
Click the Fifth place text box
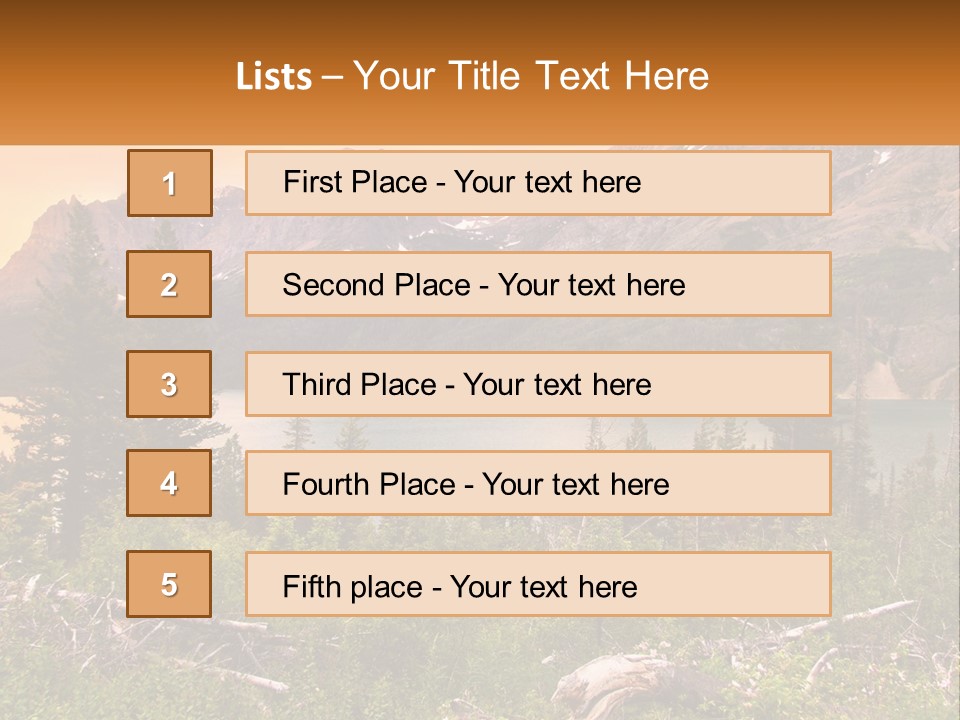tap(538, 584)
